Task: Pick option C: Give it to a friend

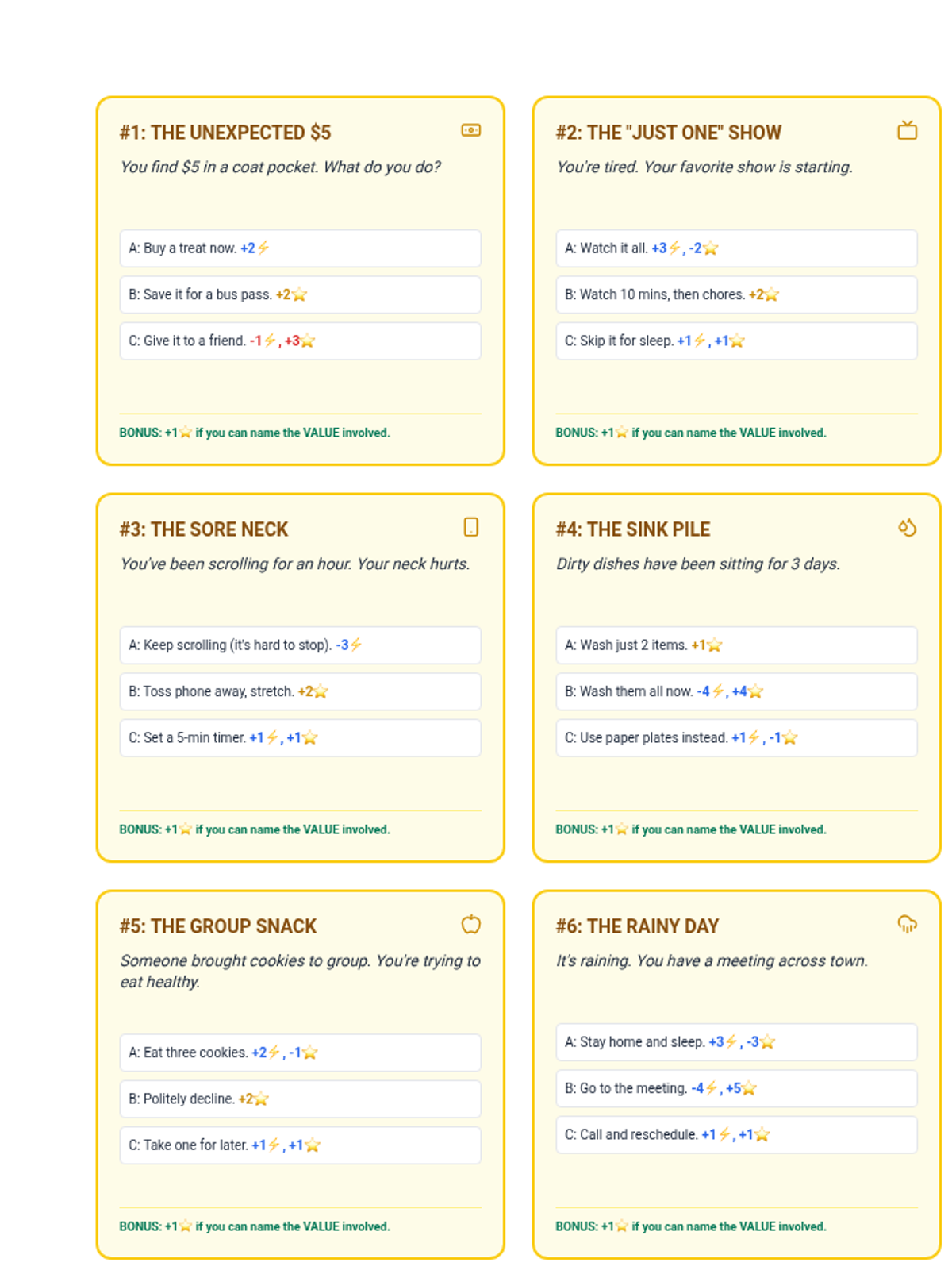Action: [300, 341]
